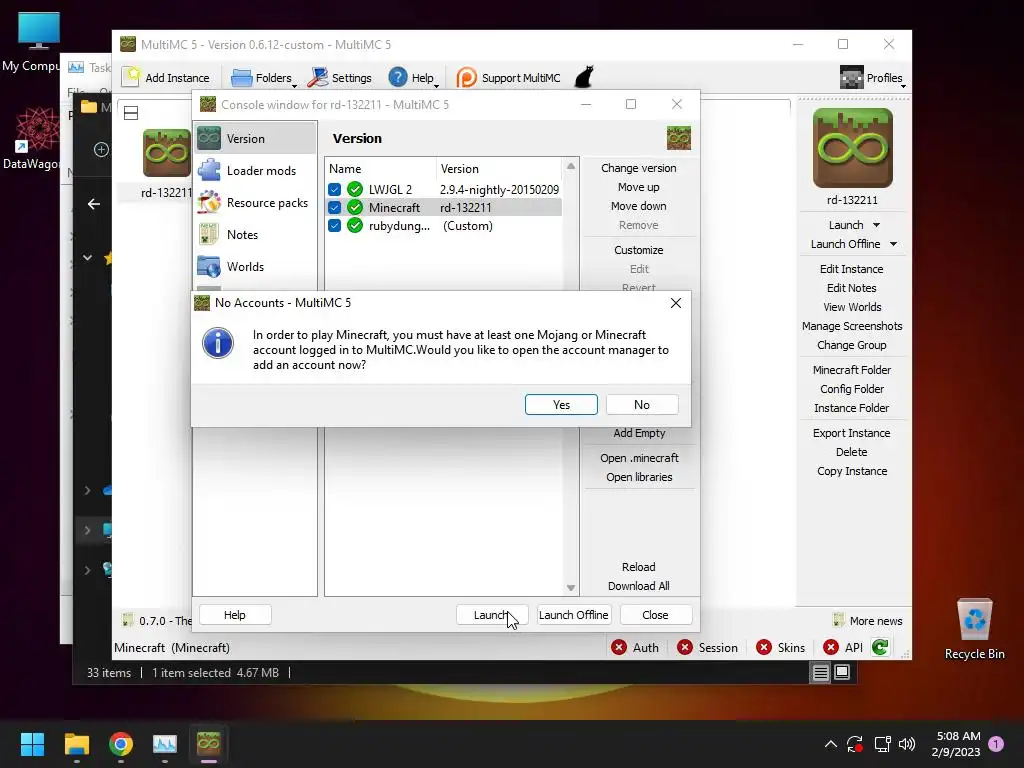Select the 2.9.4-nightly-20150209 version cell
Viewport: 1024px width, 768px height.
point(499,189)
